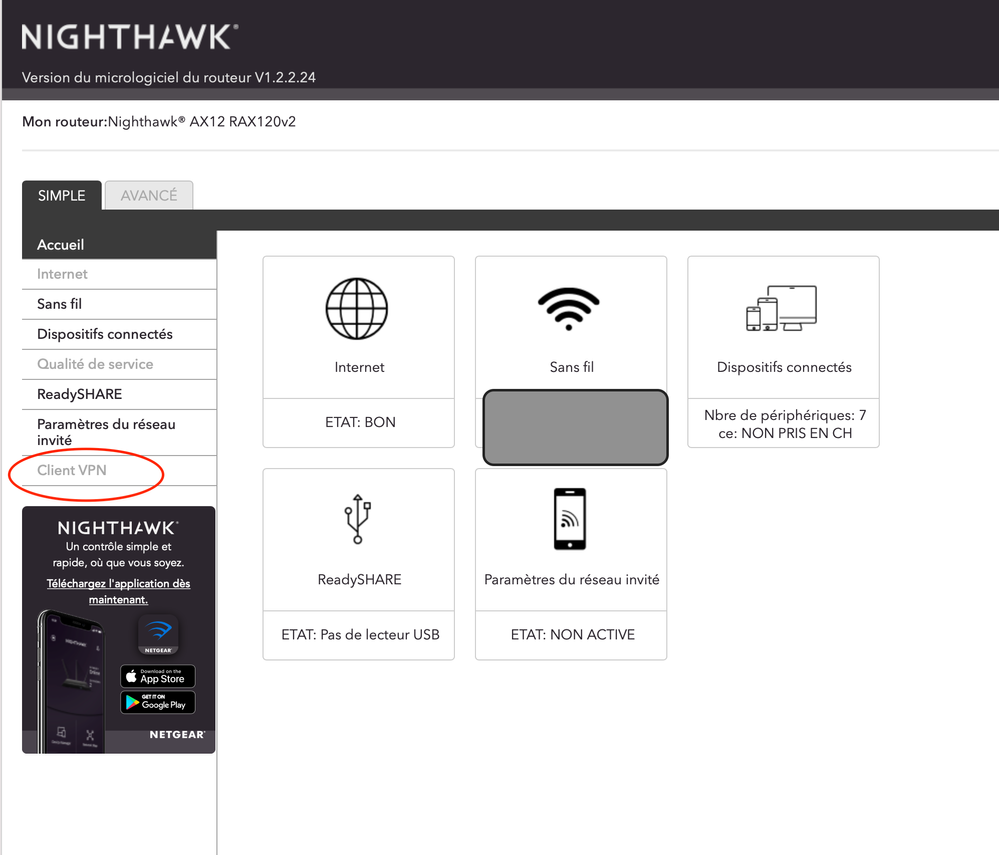Open Qualité de service in sidebar
Image resolution: width=999 pixels, height=855 pixels.
119,364
